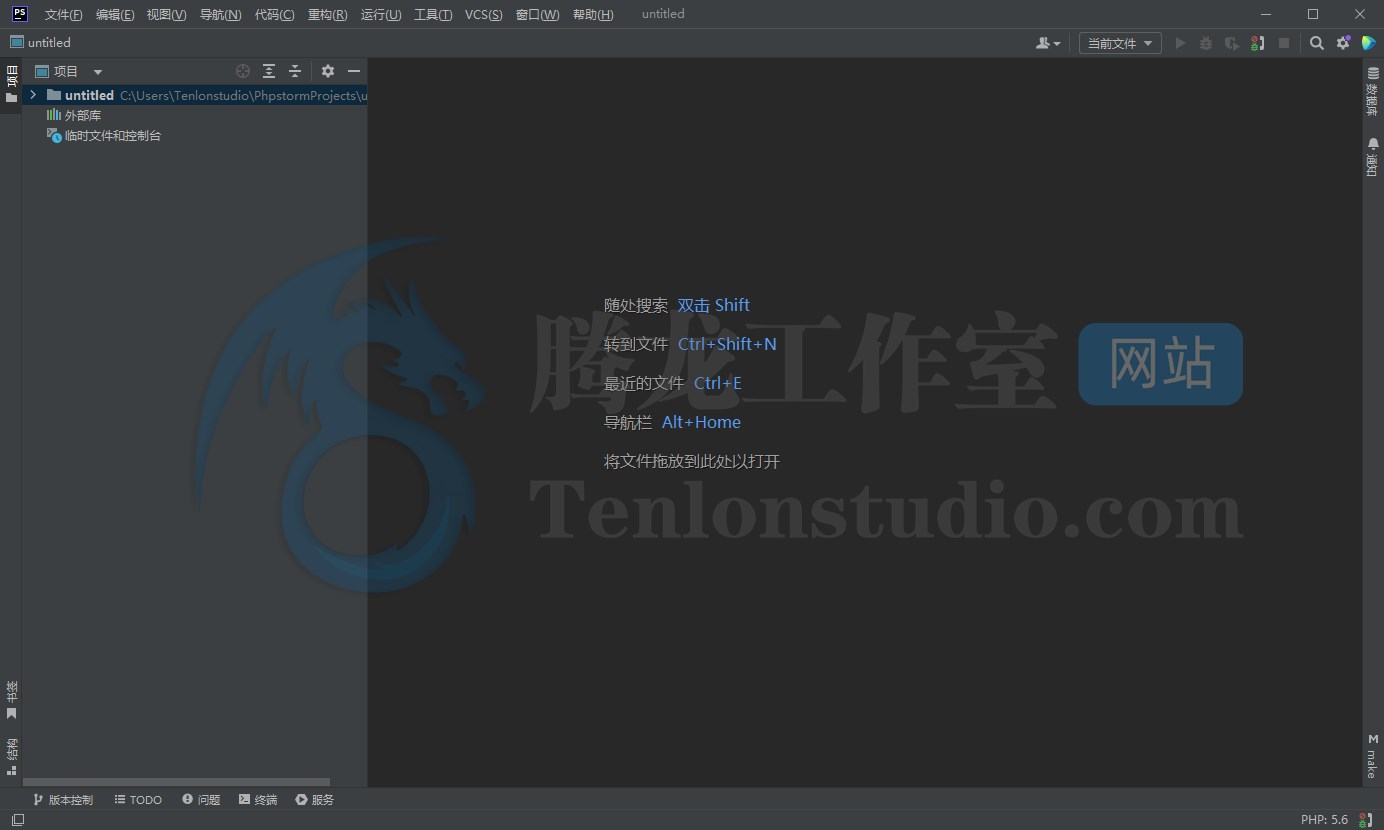
Task: Open the 帮助(H) menu
Action: pos(592,14)
